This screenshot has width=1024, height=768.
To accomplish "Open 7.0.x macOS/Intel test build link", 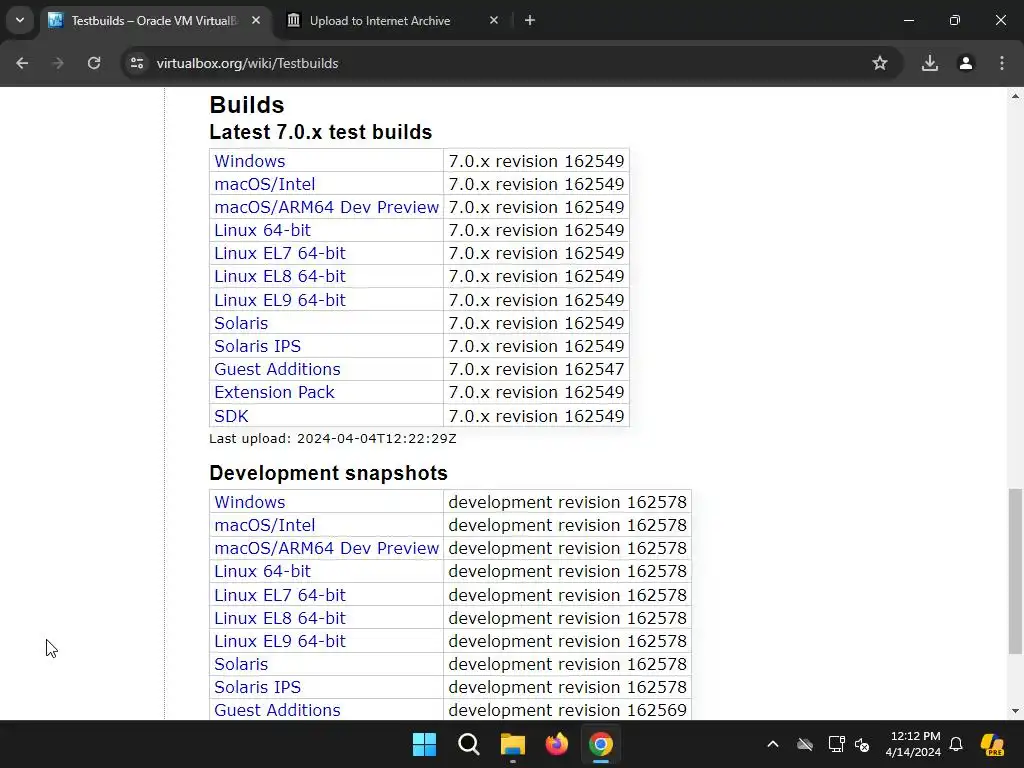I will coord(264,184).
